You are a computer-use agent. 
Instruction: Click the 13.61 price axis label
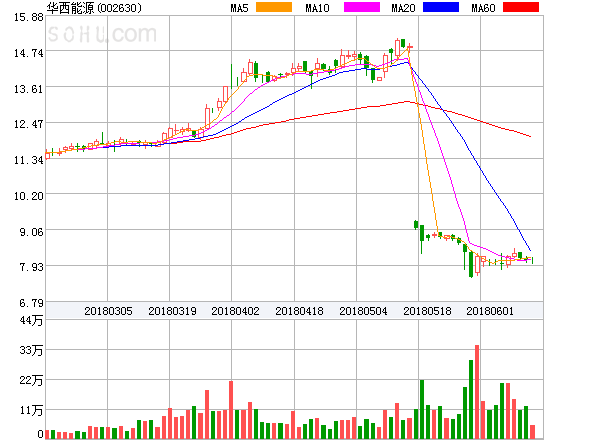(x=29, y=89)
